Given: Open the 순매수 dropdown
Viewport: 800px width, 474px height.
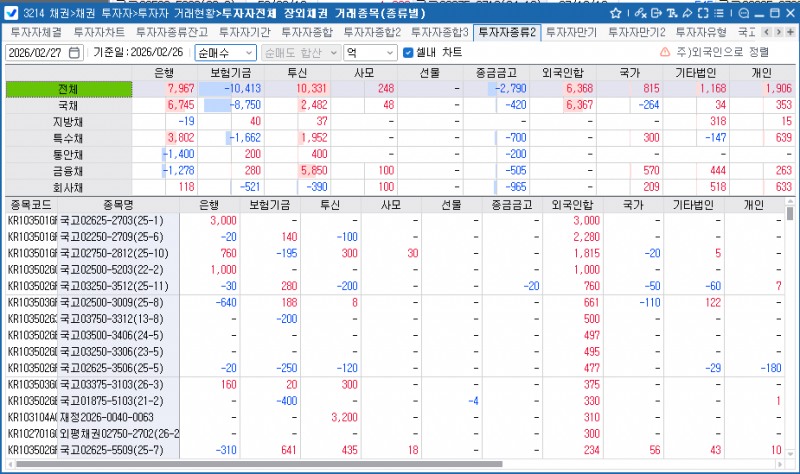Looking at the screenshot, I should pos(225,53).
